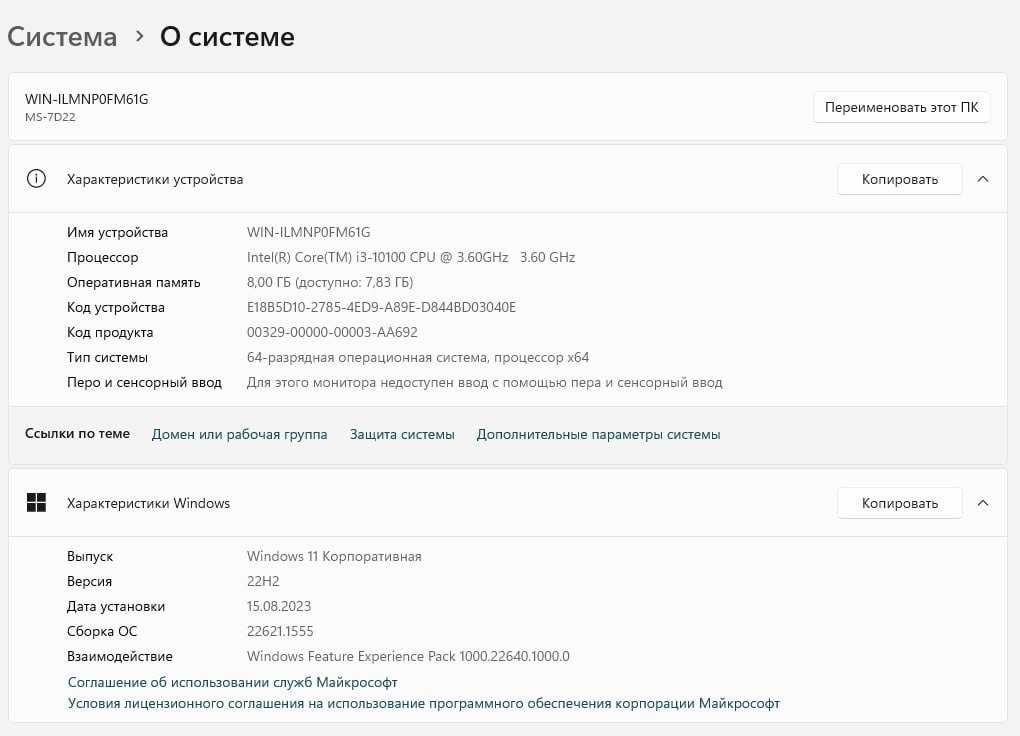Copy device specifications with Копировать

tap(900, 179)
